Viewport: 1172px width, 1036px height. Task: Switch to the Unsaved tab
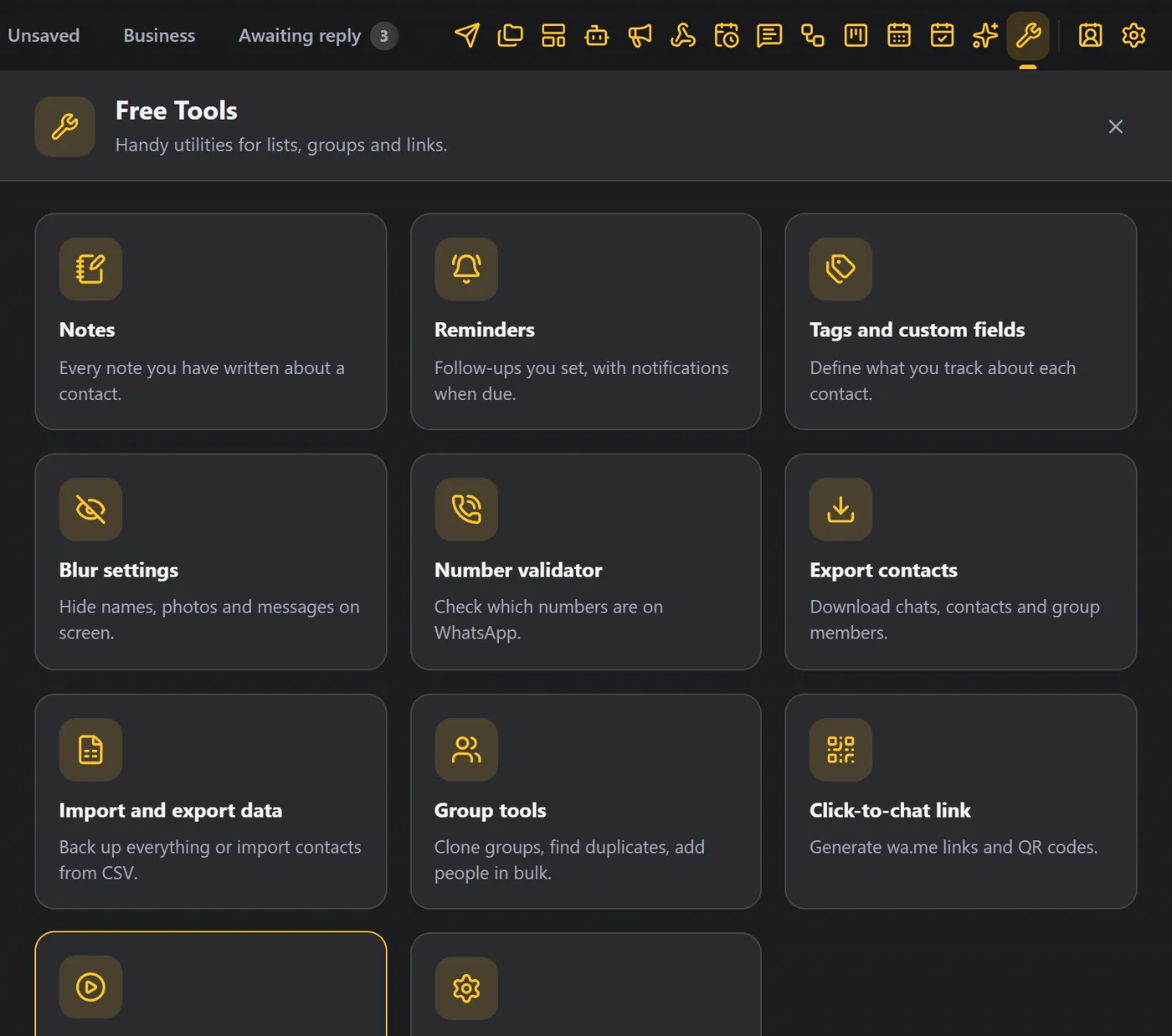(44, 35)
